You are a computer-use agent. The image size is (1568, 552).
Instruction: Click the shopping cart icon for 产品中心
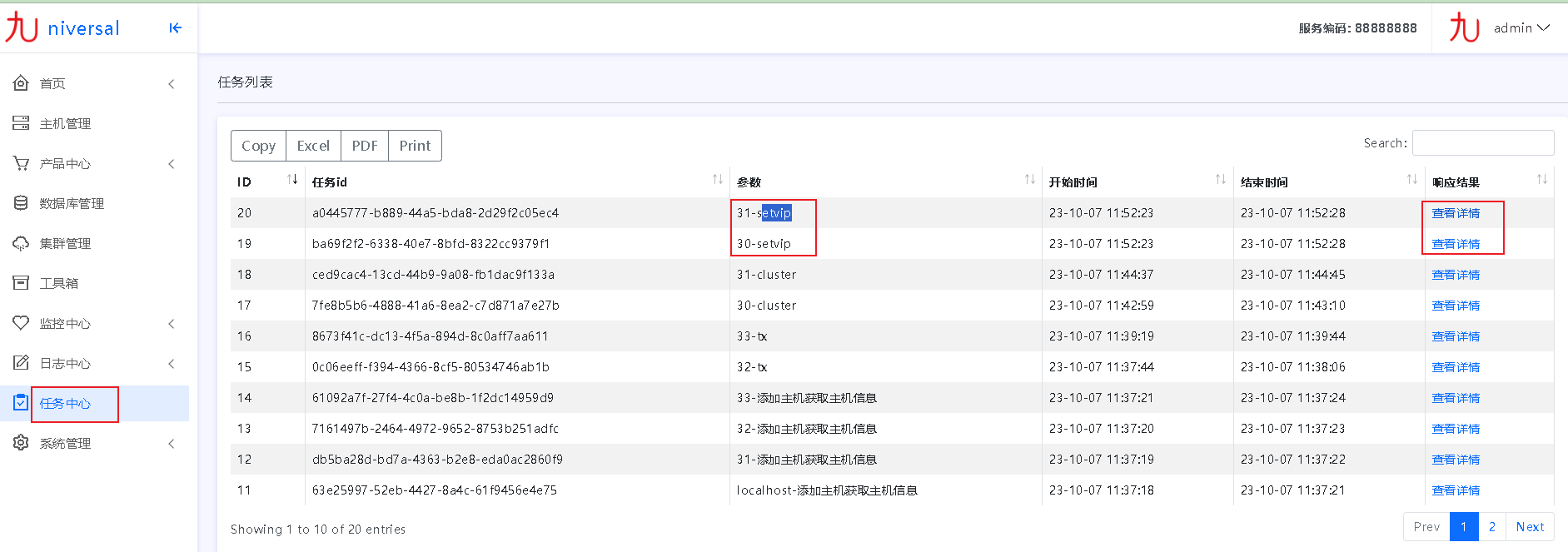21,163
